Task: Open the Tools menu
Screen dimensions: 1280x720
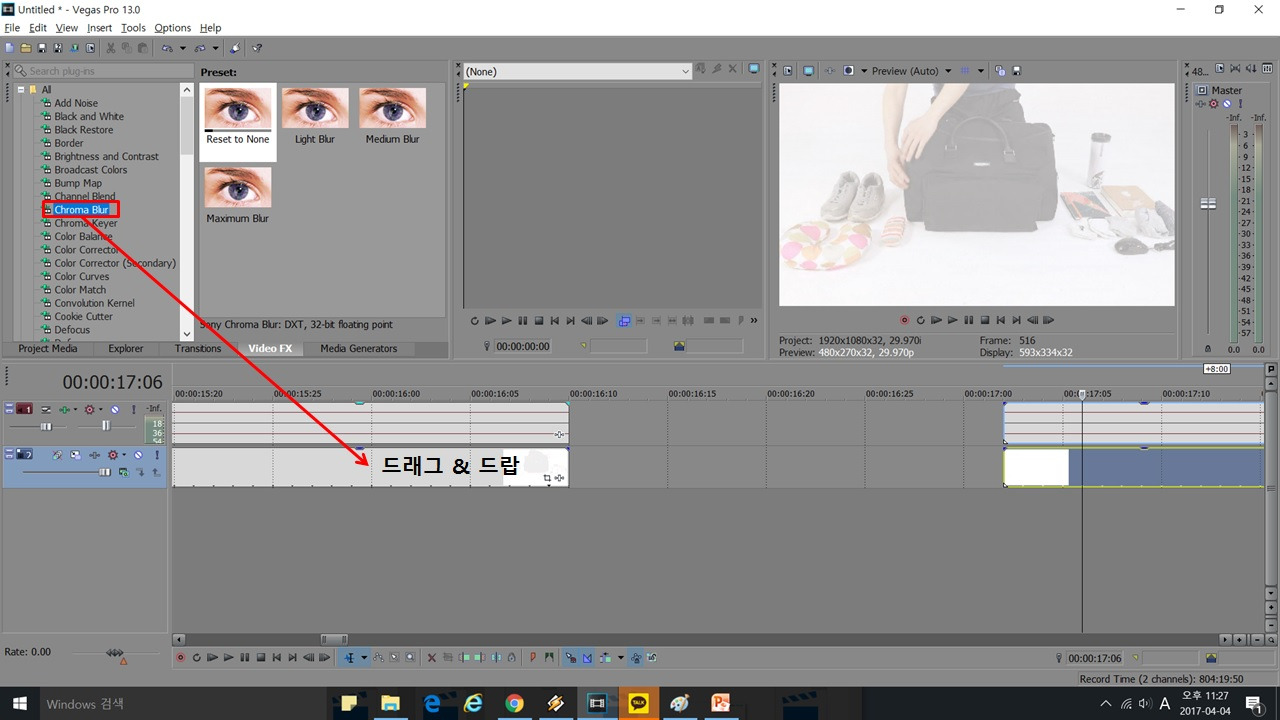Action: coord(133,28)
